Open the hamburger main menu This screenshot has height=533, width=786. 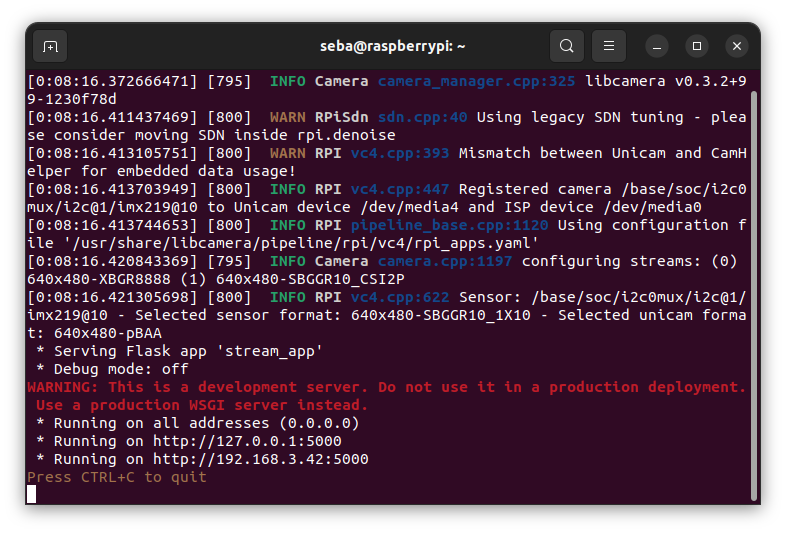click(609, 46)
